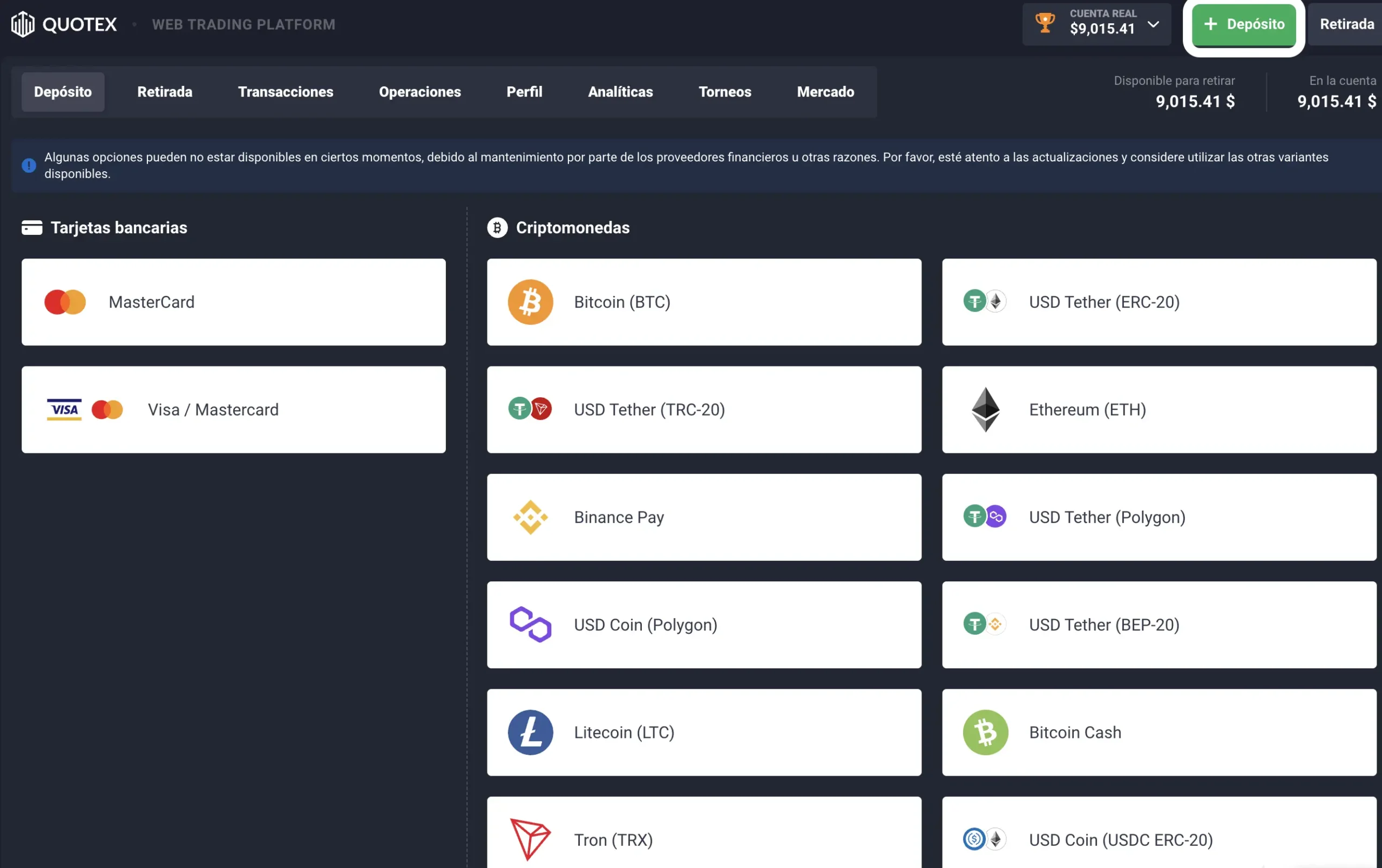
Task: Click the coin icon beside Criptomonedas
Action: pos(498,228)
